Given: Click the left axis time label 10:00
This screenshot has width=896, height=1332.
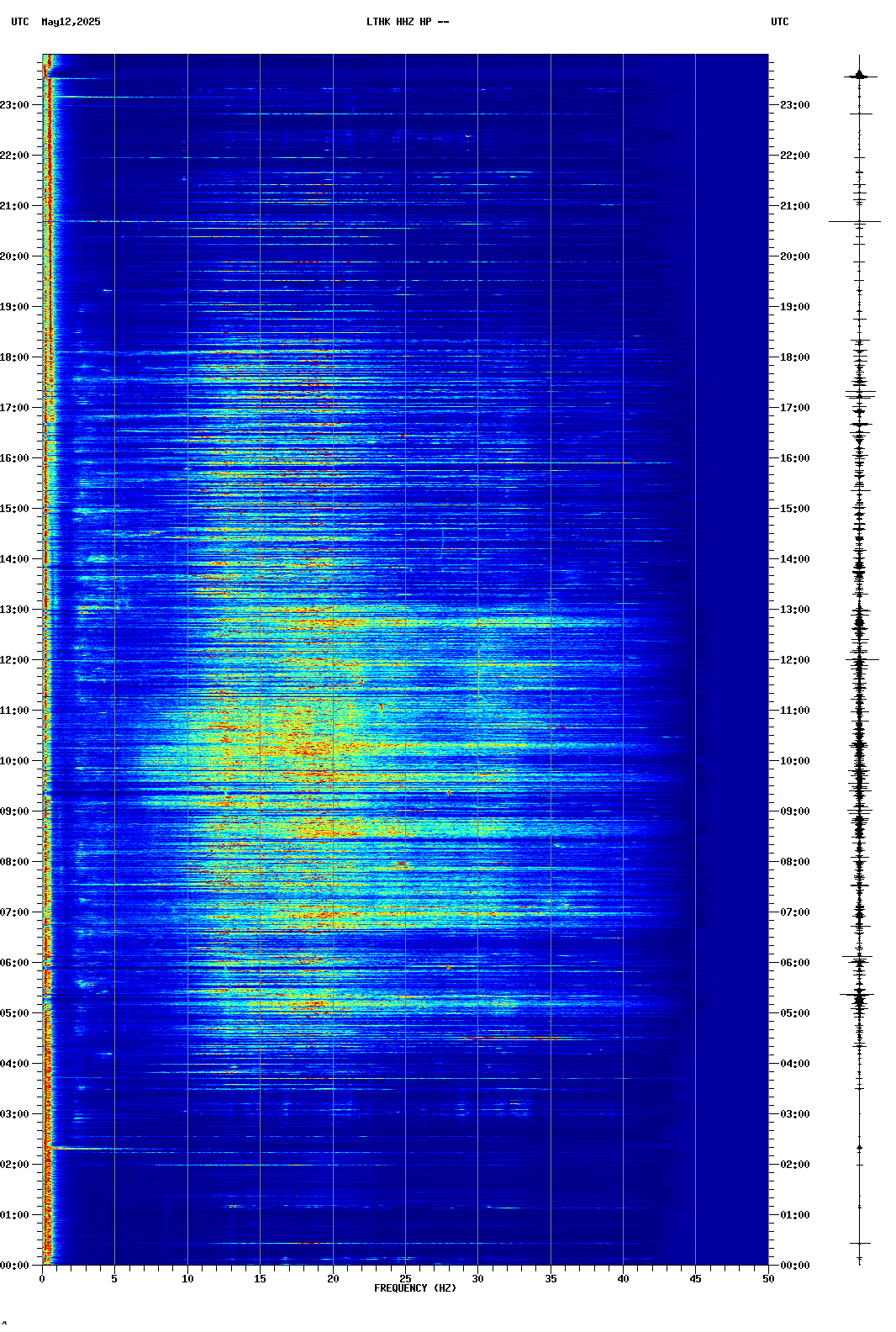Looking at the screenshot, I should [x=14, y=761].
